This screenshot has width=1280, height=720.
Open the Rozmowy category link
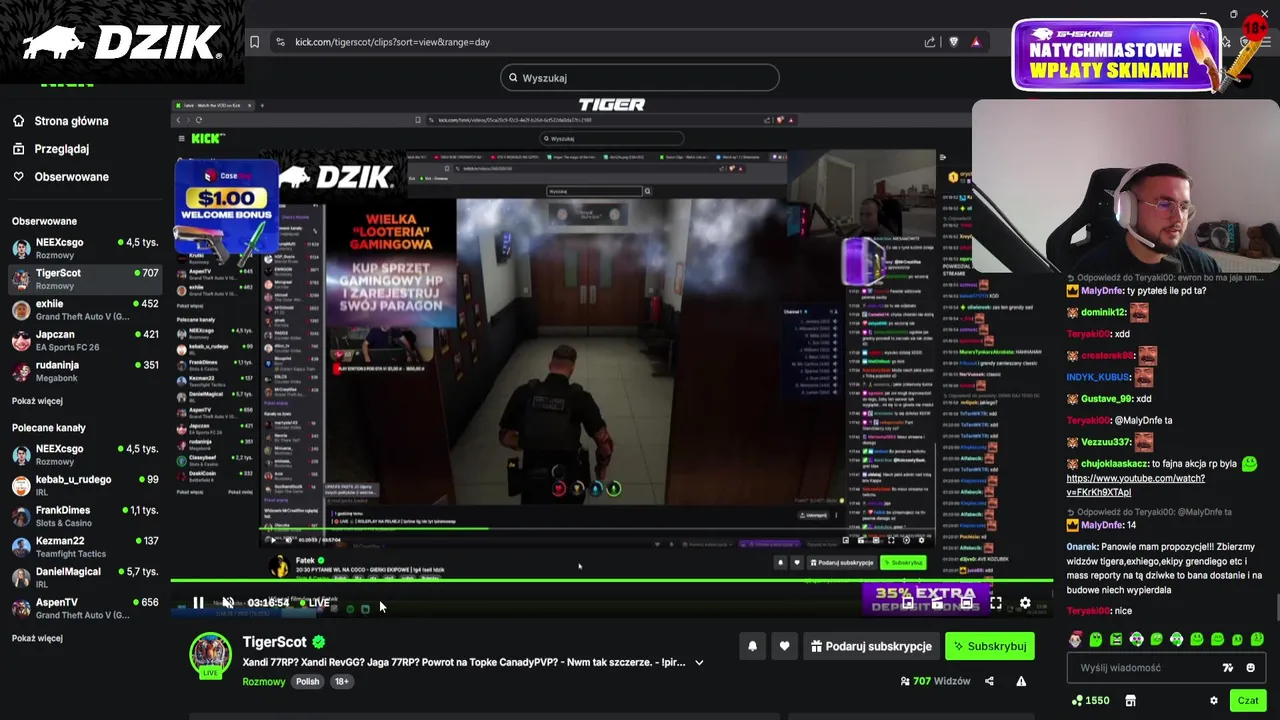click(x=263, y=681)
